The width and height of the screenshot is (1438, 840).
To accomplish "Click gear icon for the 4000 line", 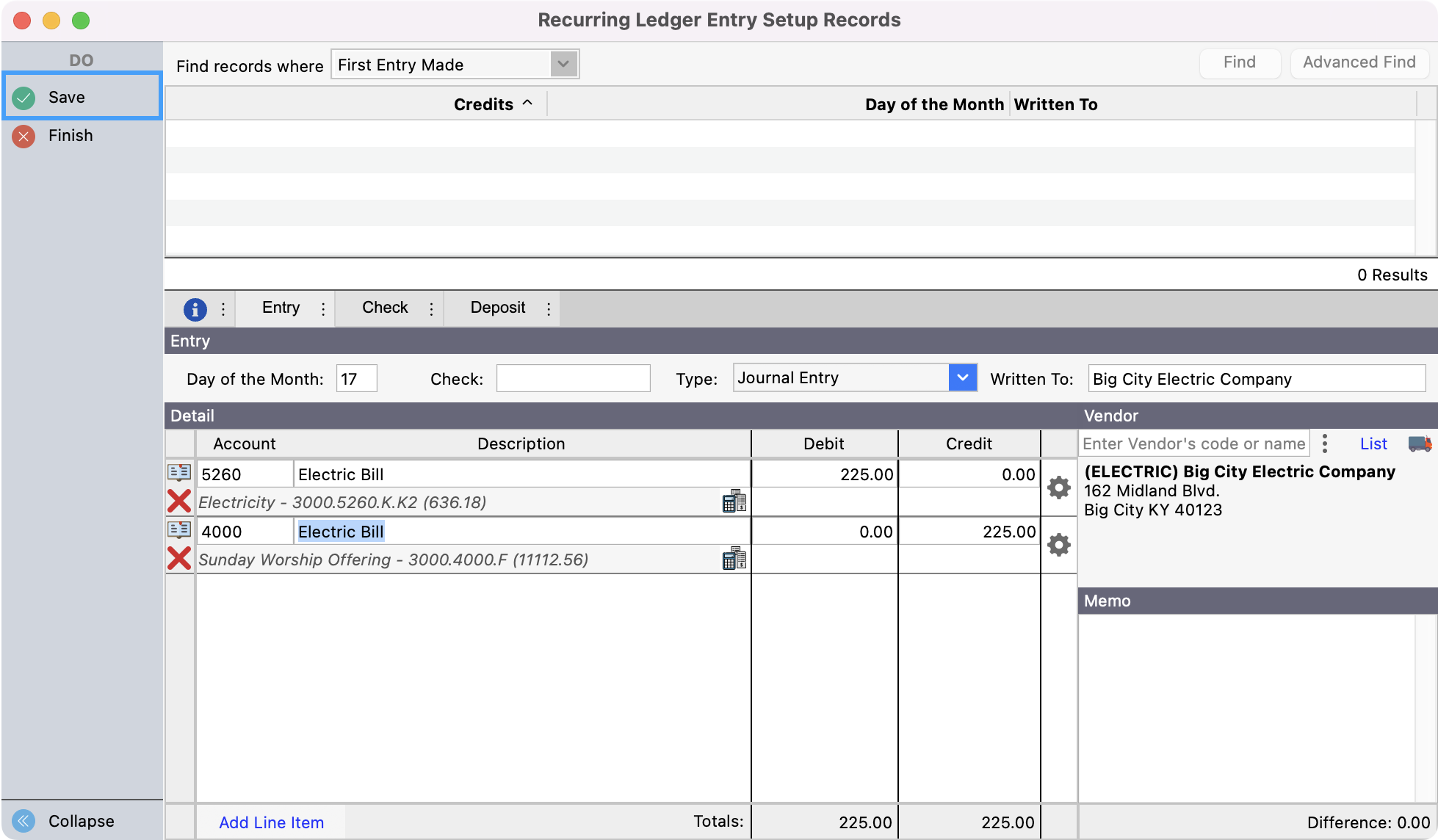I will click(1058, 545).
